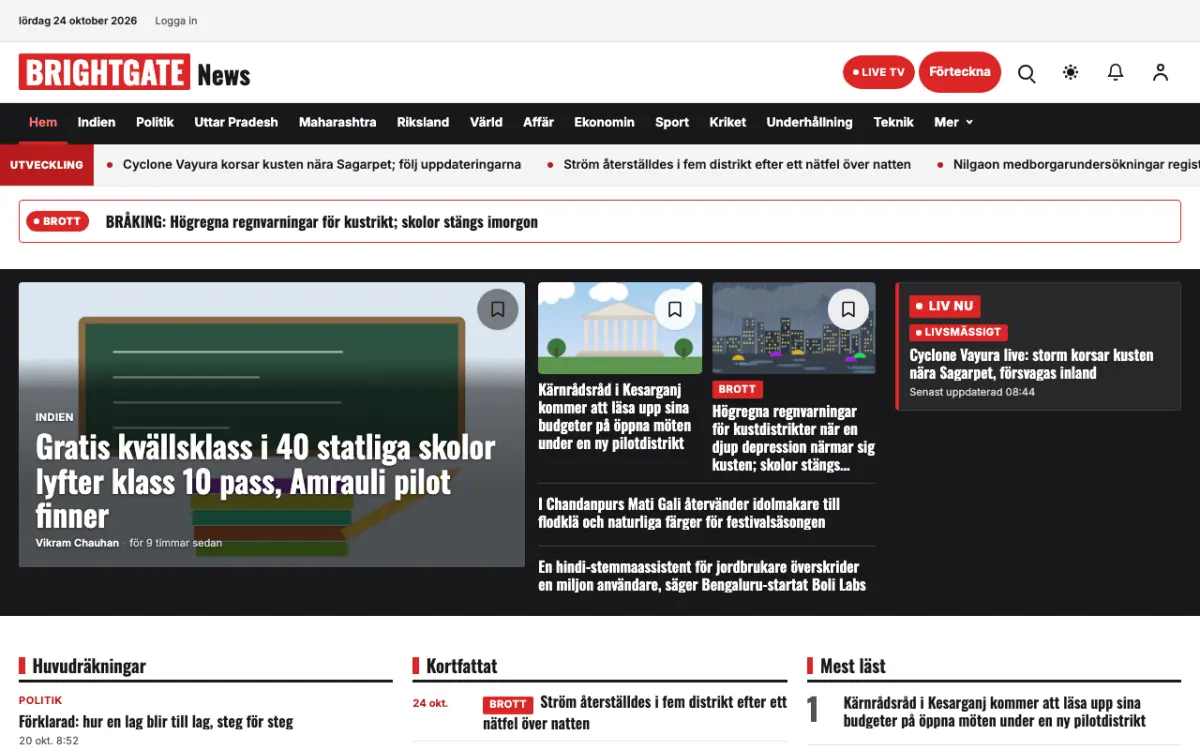Open Kärnrådsråd i Kesarganj headline in hero
The height and width of the screenshot is (750, 1200).
(x=614, y=416)
